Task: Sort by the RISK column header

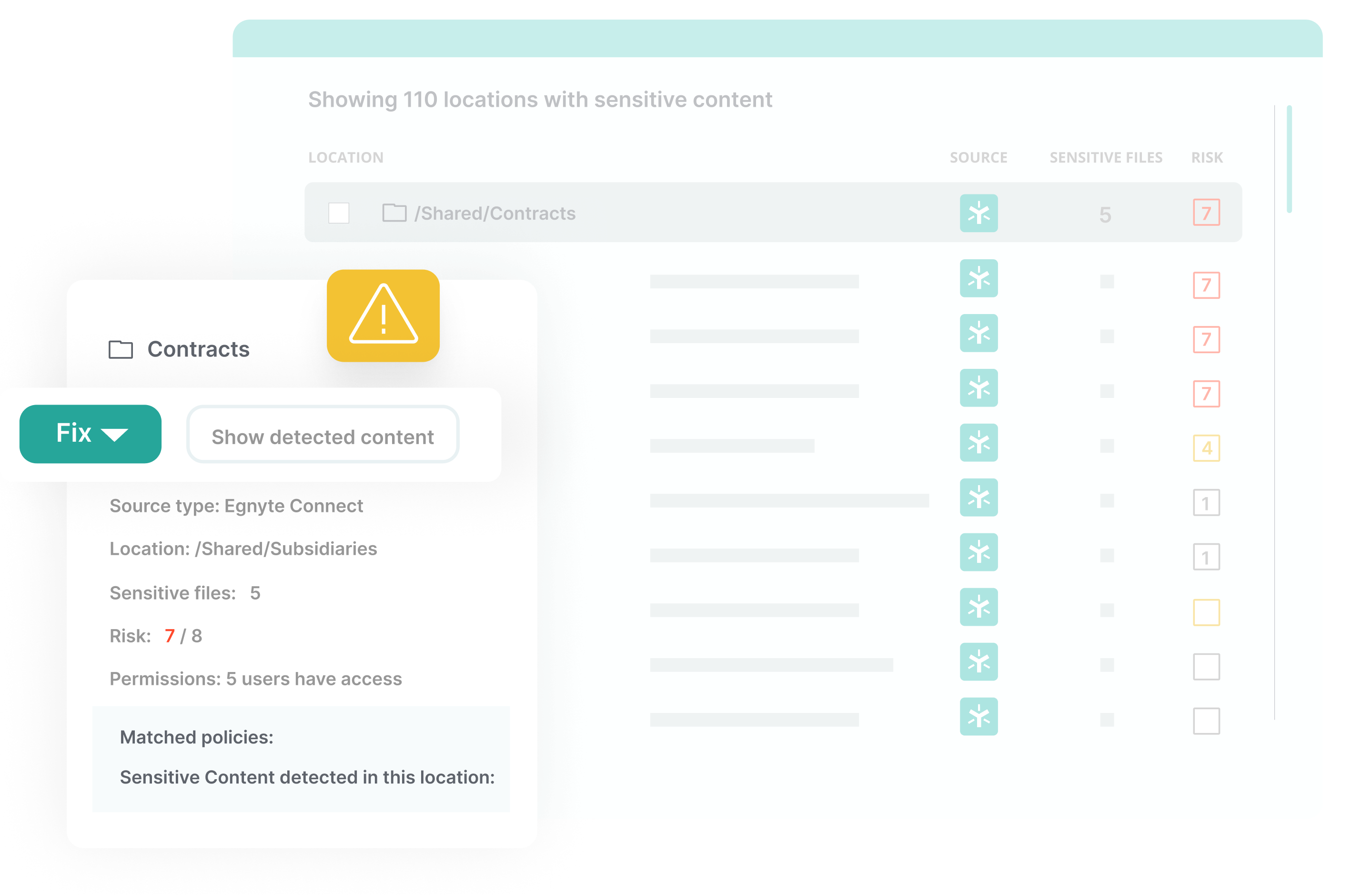Action: point(1207,157)
